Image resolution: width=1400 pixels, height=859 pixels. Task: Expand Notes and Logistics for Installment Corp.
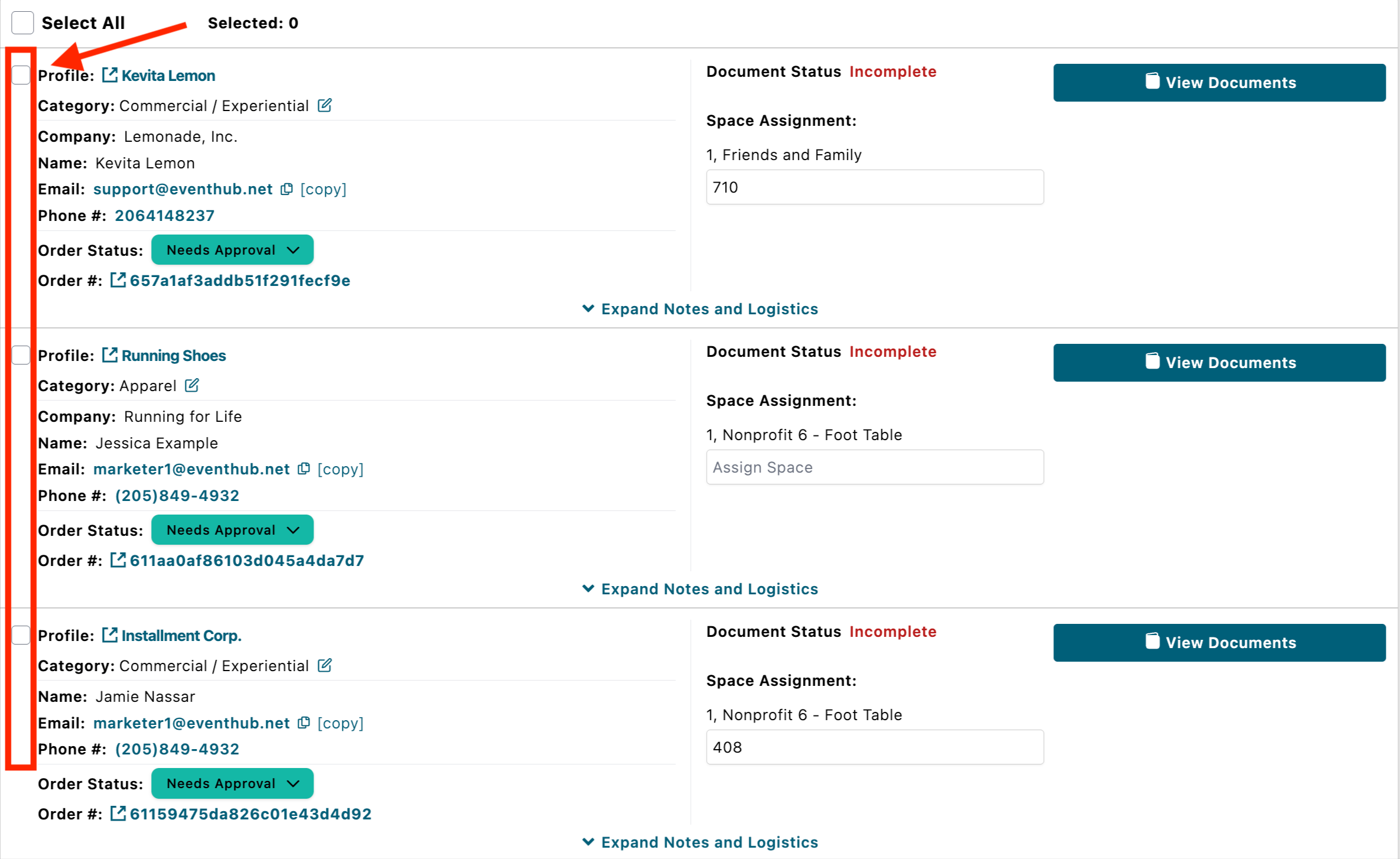pos(700,842)
